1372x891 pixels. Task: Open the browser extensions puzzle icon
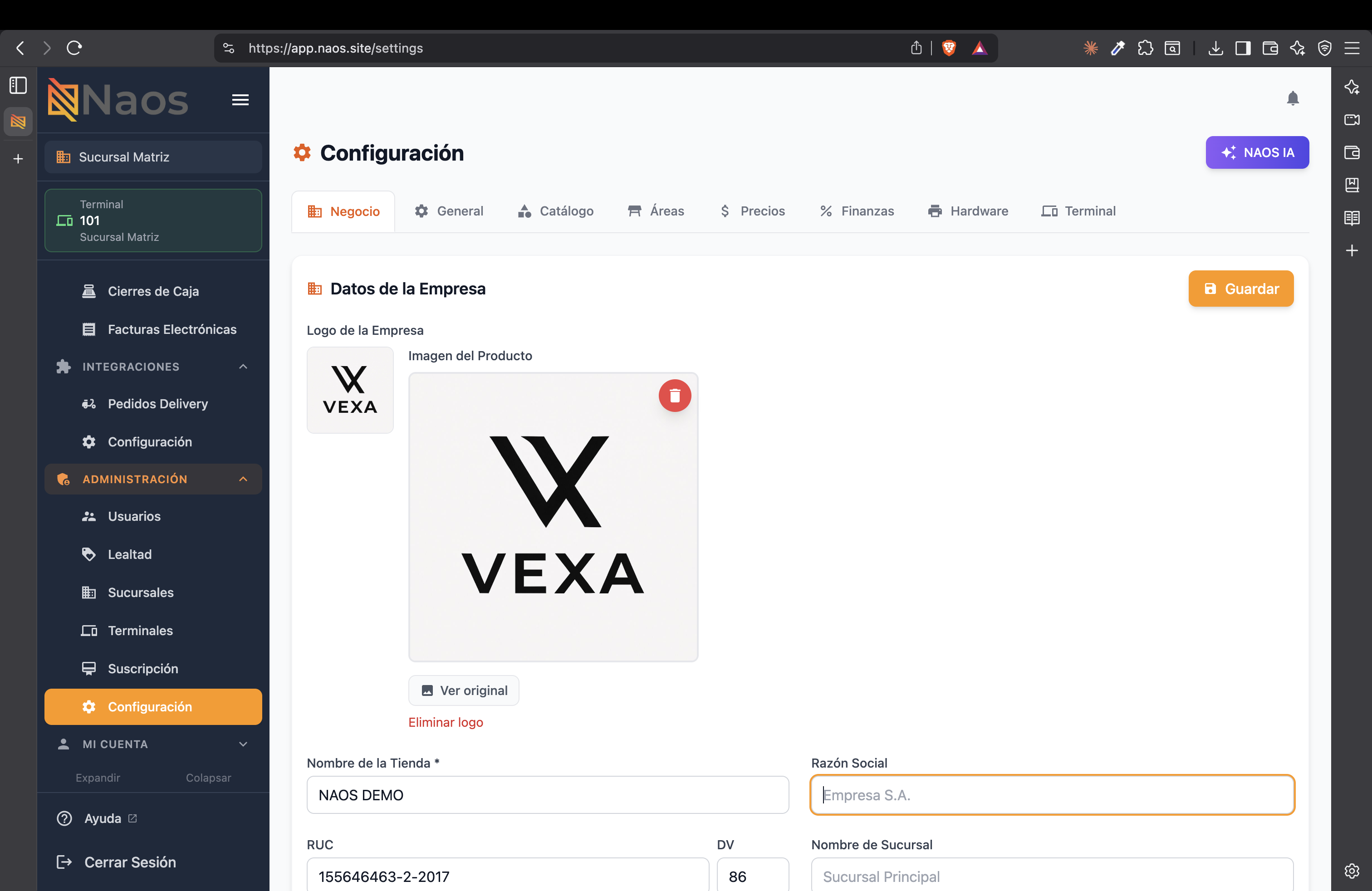click(1145, 48)
